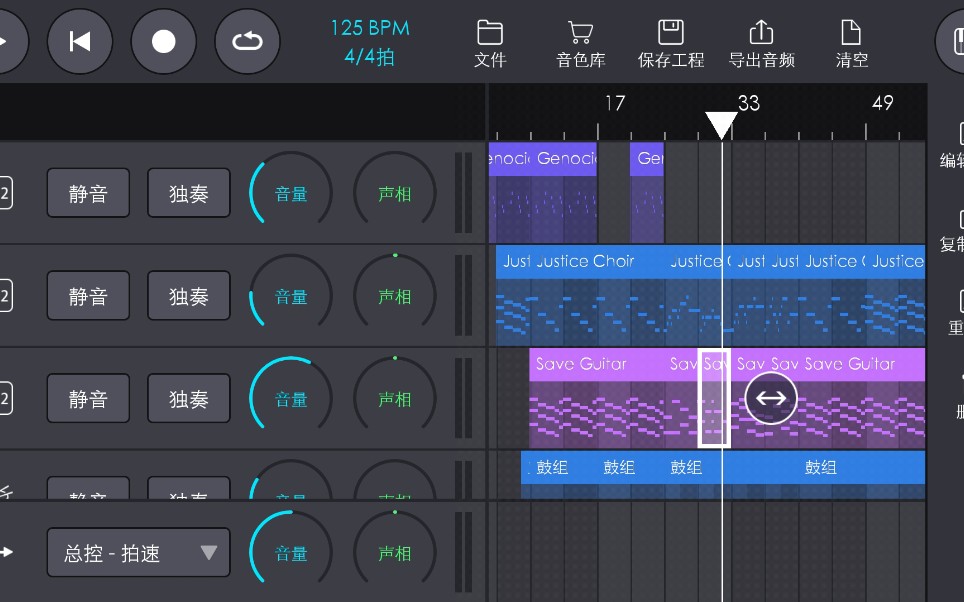Solo the Save Guitar track
The height and width of the screenshot is (602, 964).
tap(189, 398)
